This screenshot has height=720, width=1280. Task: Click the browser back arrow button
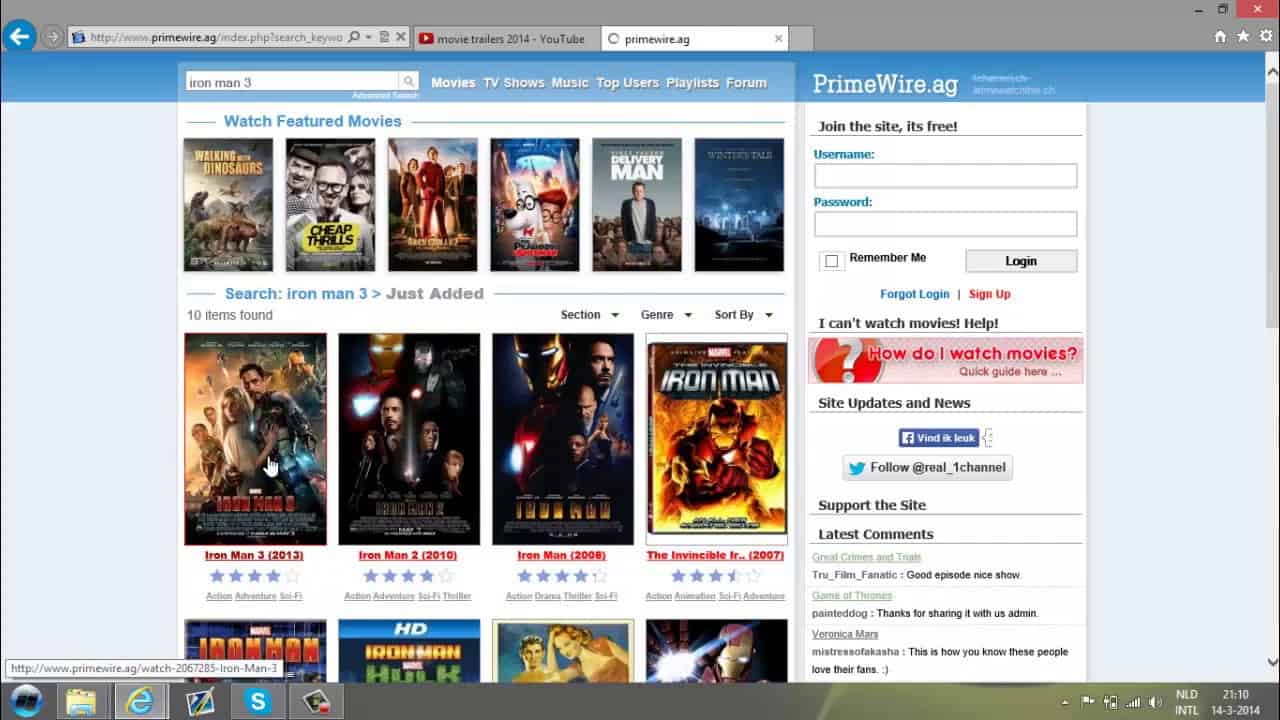point(19,37)
